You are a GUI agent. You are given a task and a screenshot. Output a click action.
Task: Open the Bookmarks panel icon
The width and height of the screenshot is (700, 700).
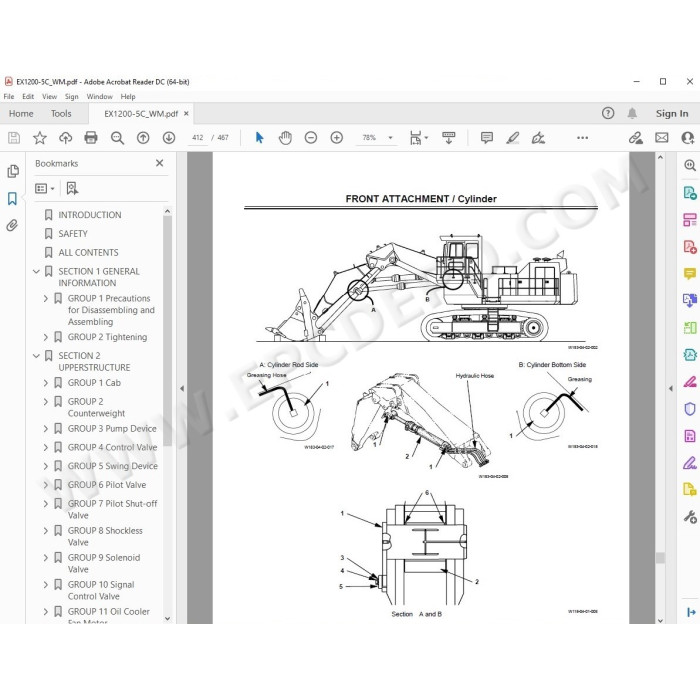click(x=12, y=198)
